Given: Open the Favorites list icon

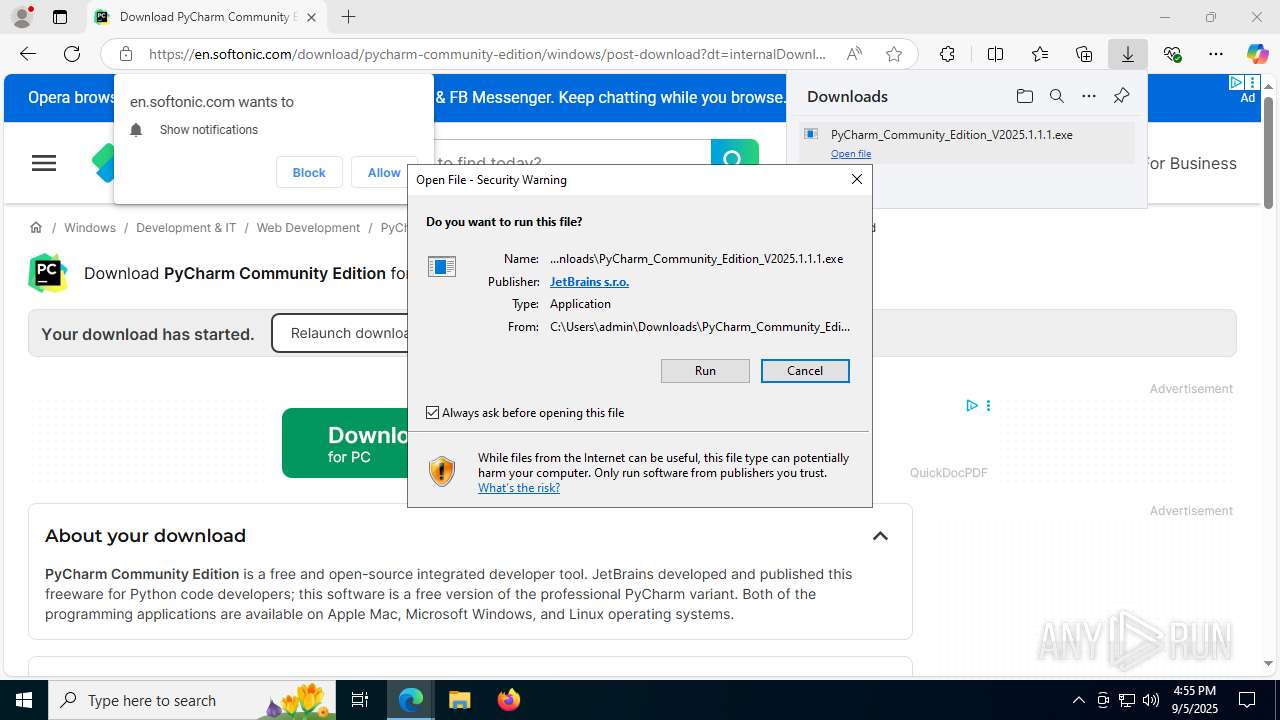Looking at the screenshot, I should pos(1040,54).
